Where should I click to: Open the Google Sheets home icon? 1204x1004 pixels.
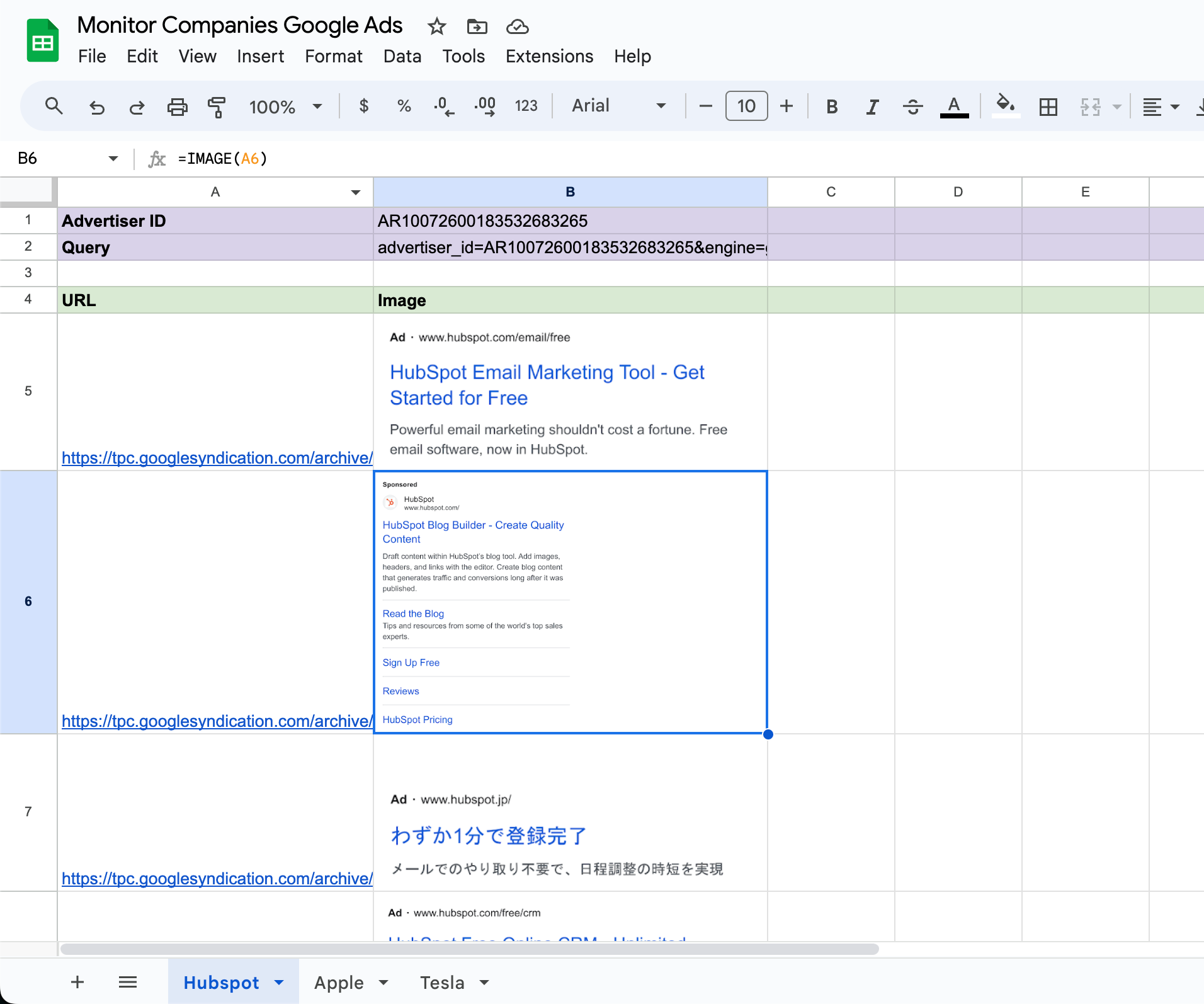click(x=43, y=41)
